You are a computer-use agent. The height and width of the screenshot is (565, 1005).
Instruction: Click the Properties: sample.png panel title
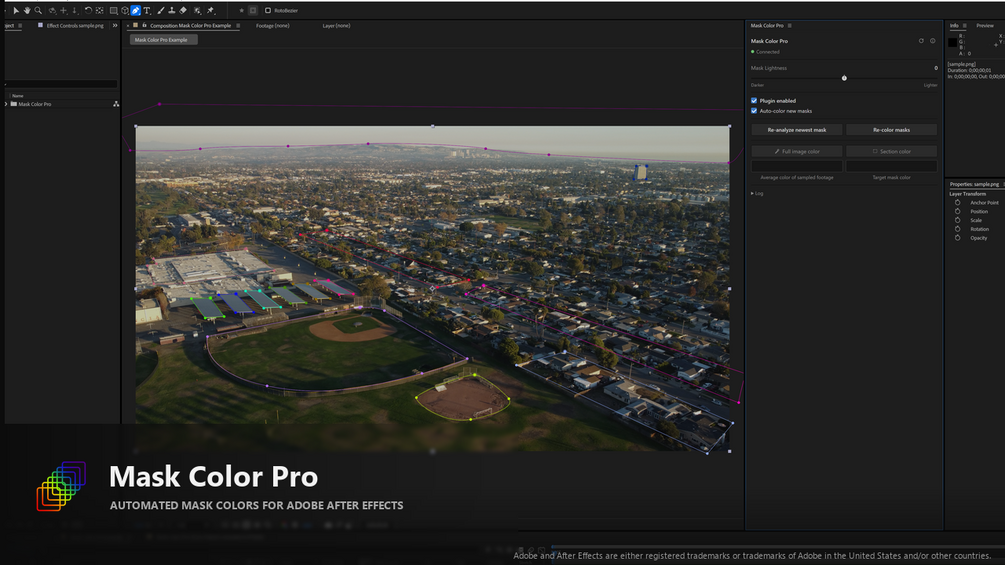tap(974, 184)
